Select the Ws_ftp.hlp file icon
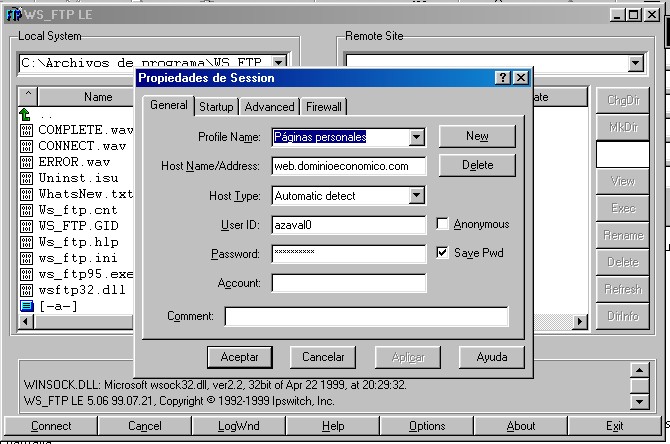Screen dimensions: 670x444 (26, 242)
